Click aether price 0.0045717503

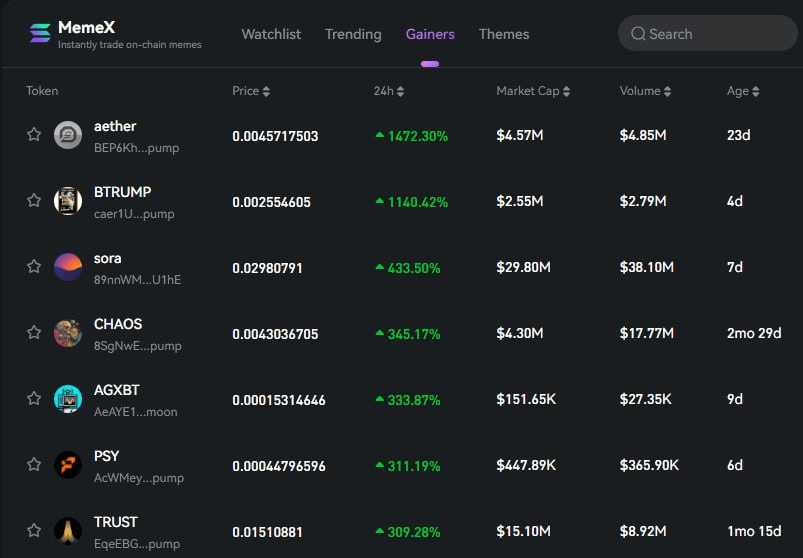point(276,136)
